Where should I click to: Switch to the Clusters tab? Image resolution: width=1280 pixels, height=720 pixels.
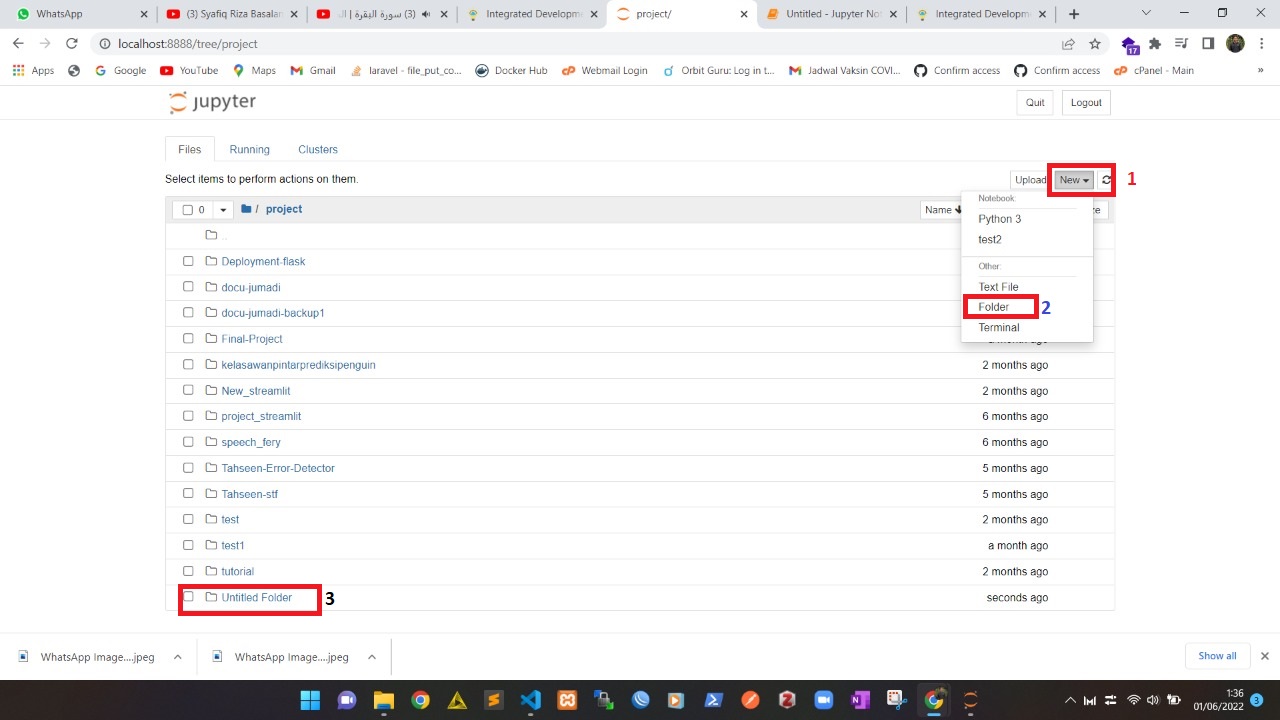318,149
